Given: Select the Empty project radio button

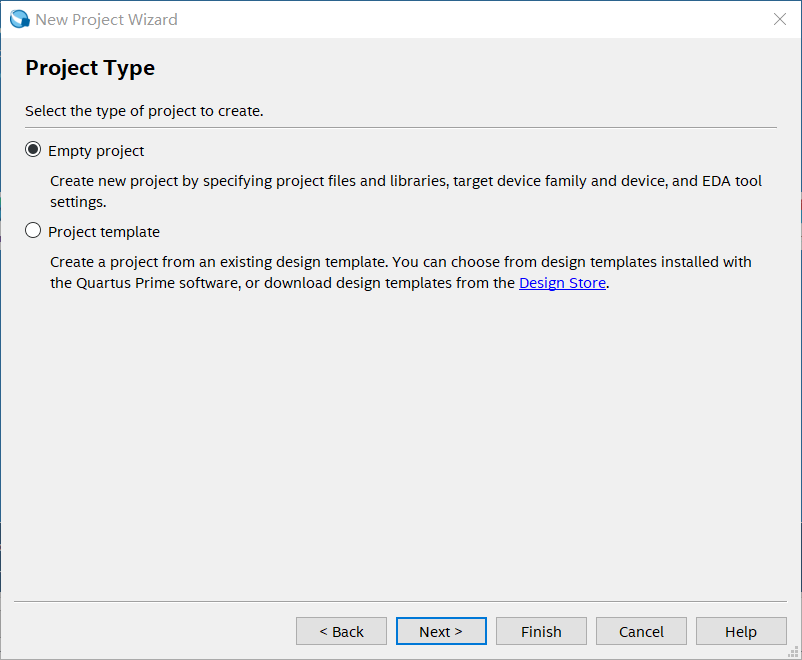Looking at the screenshot, I should coord(33,149).
